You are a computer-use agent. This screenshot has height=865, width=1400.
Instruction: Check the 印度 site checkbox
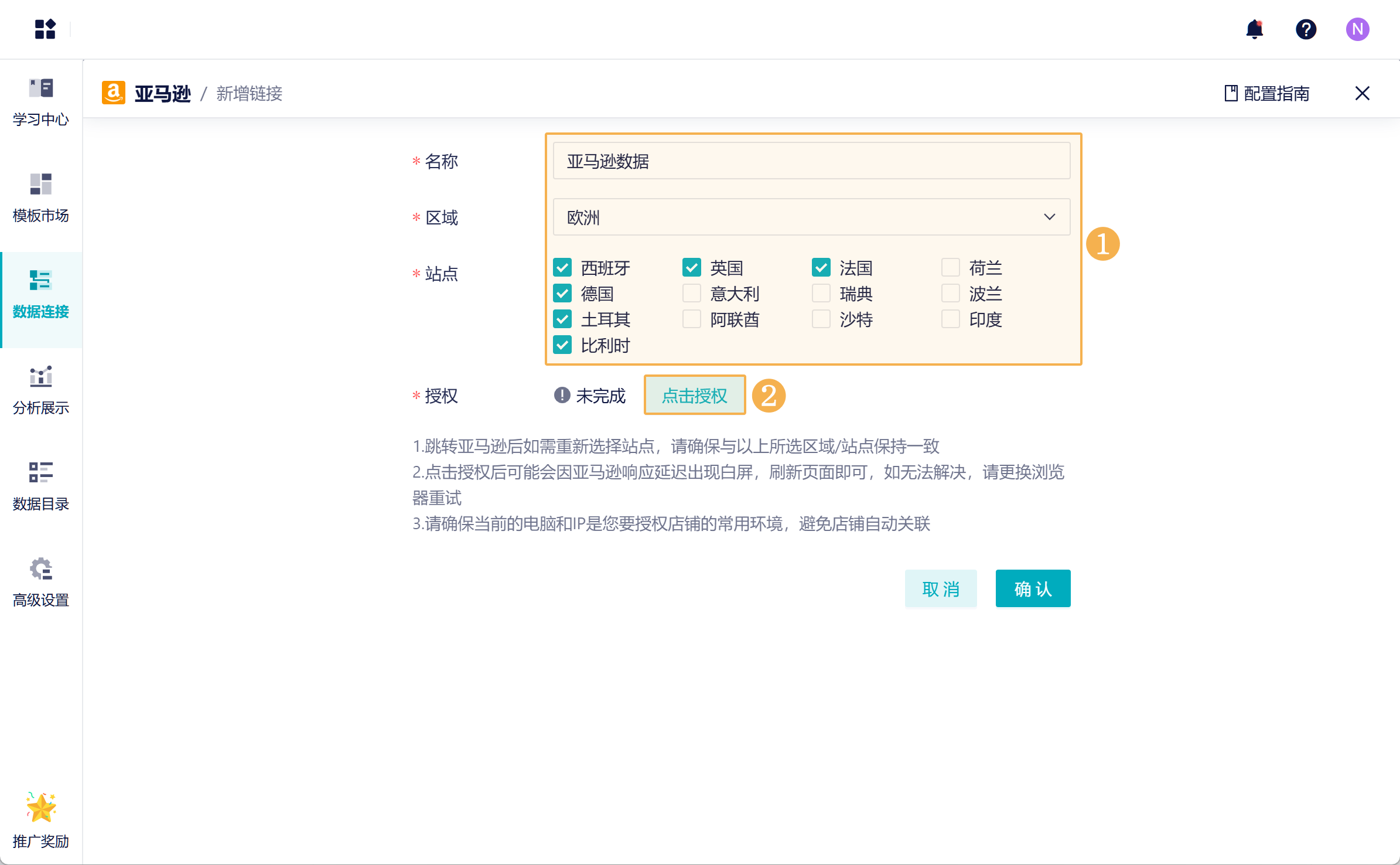point(951,319)
